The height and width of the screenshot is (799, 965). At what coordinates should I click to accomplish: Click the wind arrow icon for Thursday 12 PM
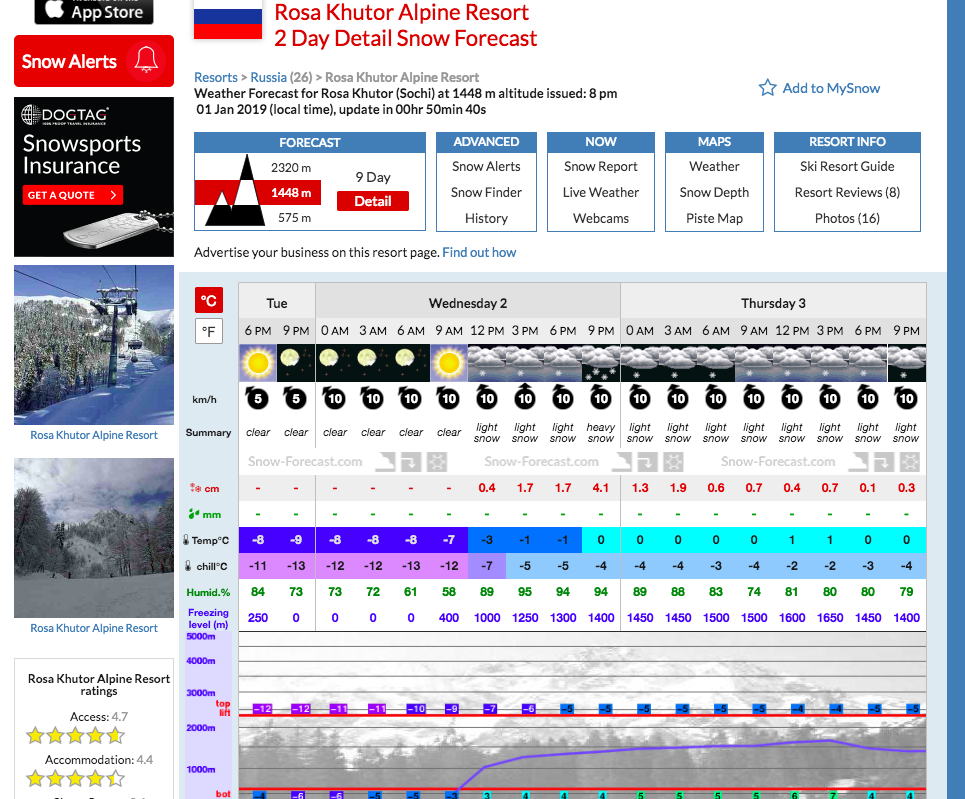792,398
